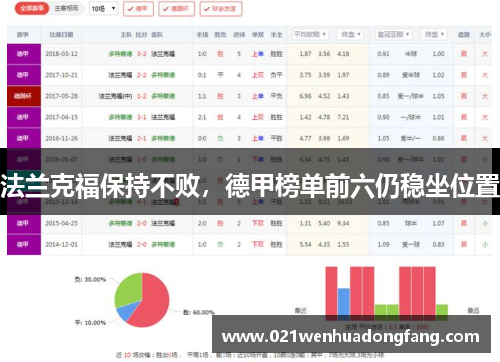Untick the 德甲 league checkbox
The width and height of the screenshot is (500, 362).
138,9
